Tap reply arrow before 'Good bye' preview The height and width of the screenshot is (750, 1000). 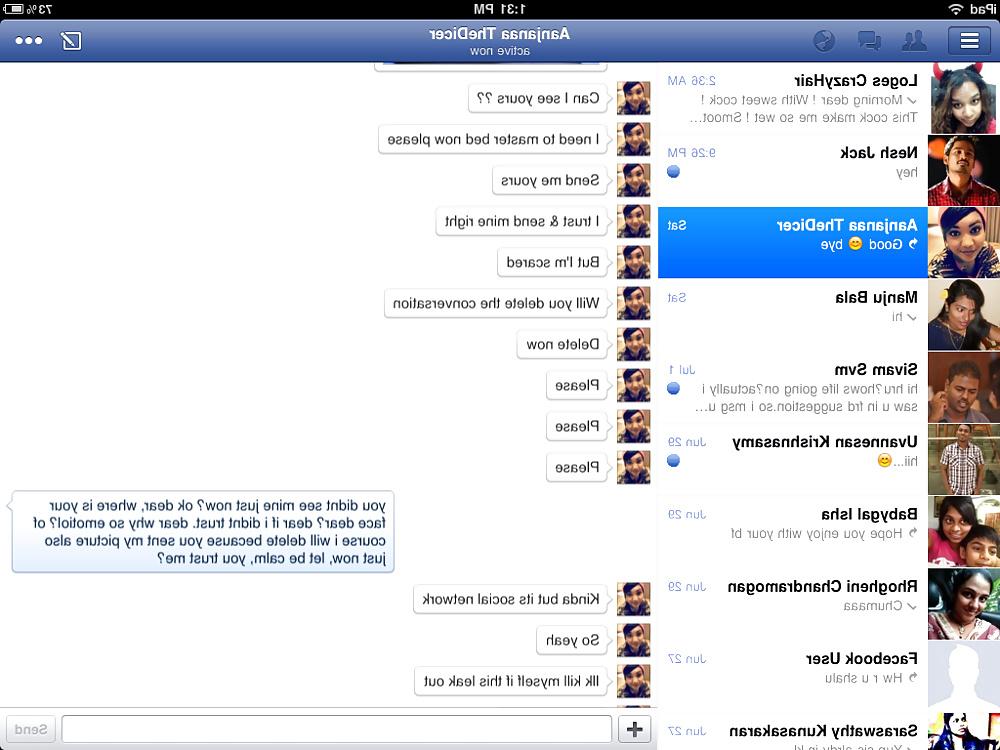[x=912, y=244]
